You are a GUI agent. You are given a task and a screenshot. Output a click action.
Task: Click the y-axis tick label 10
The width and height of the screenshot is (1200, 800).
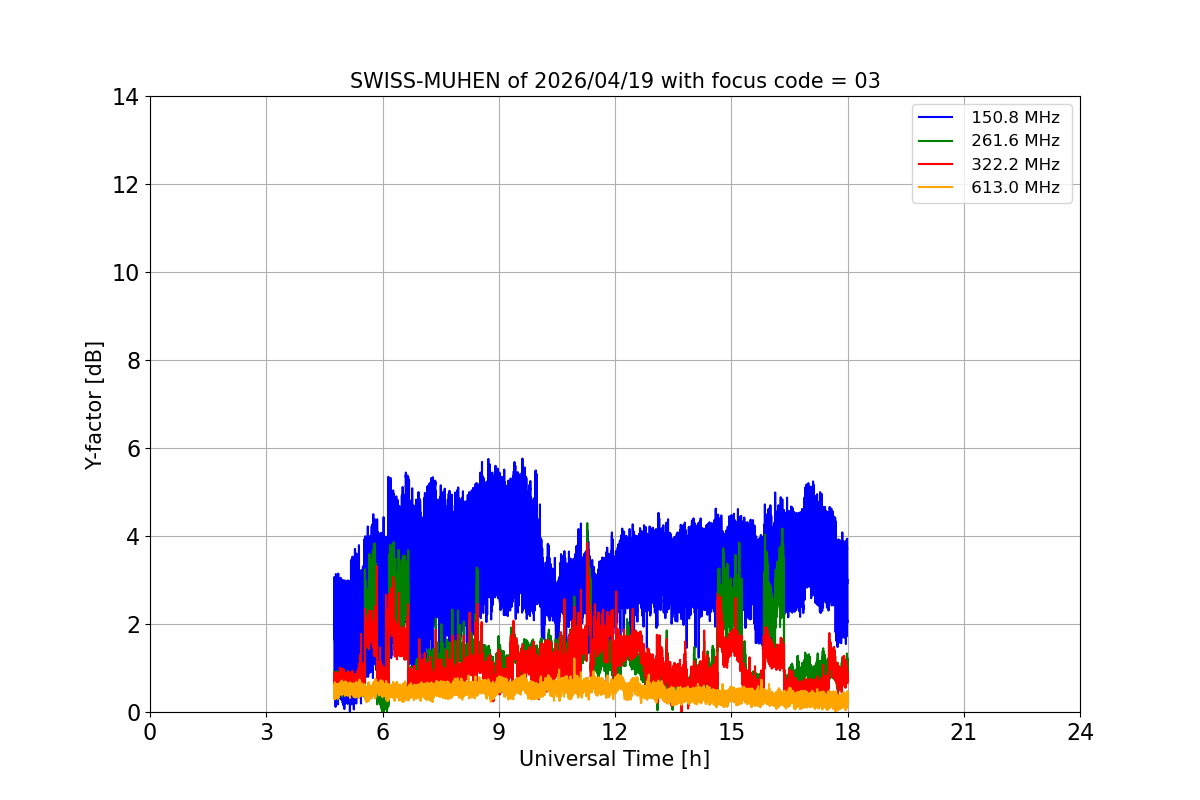126,273
